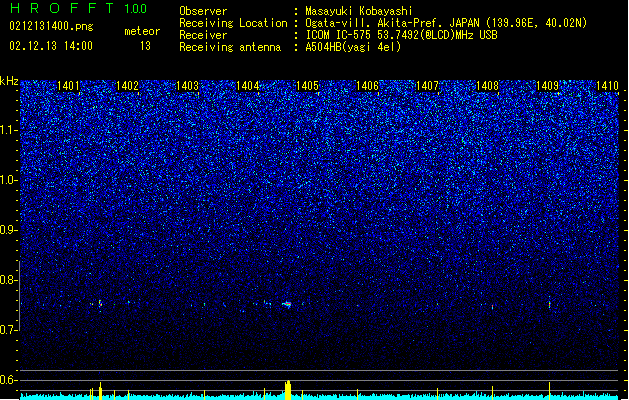629x400 pixels.
Task: Click the antenna value A504HB(yagi 4el)
Action: click(x=353, y=47)
